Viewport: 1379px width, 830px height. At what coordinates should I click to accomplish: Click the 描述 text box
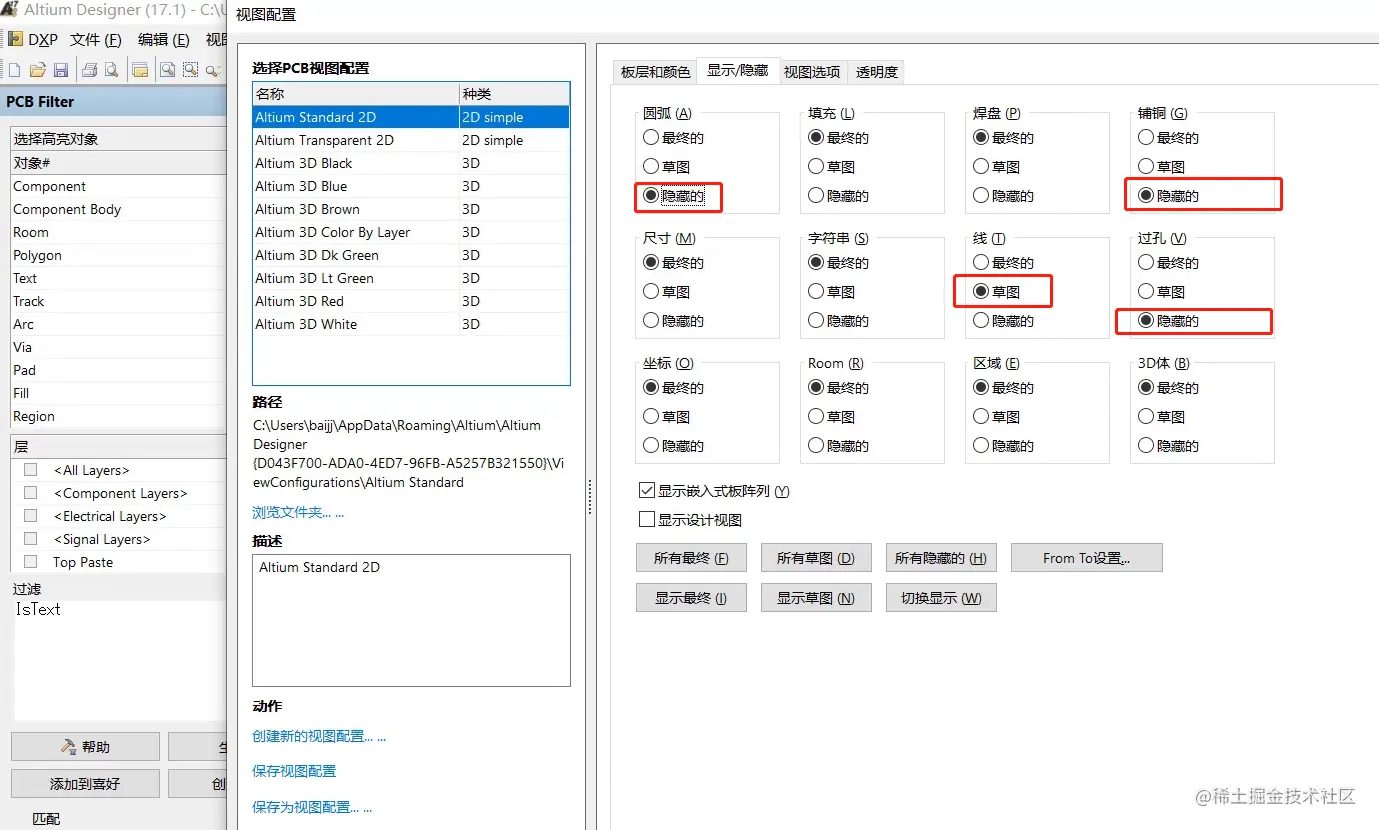411,620
